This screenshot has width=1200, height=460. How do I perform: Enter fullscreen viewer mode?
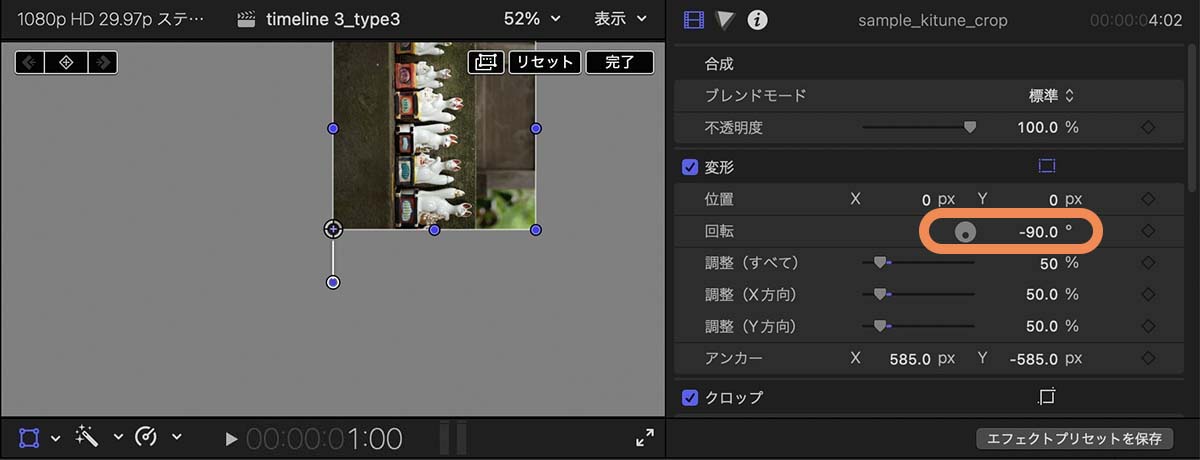pyautogui.click(x=645, y=437)
